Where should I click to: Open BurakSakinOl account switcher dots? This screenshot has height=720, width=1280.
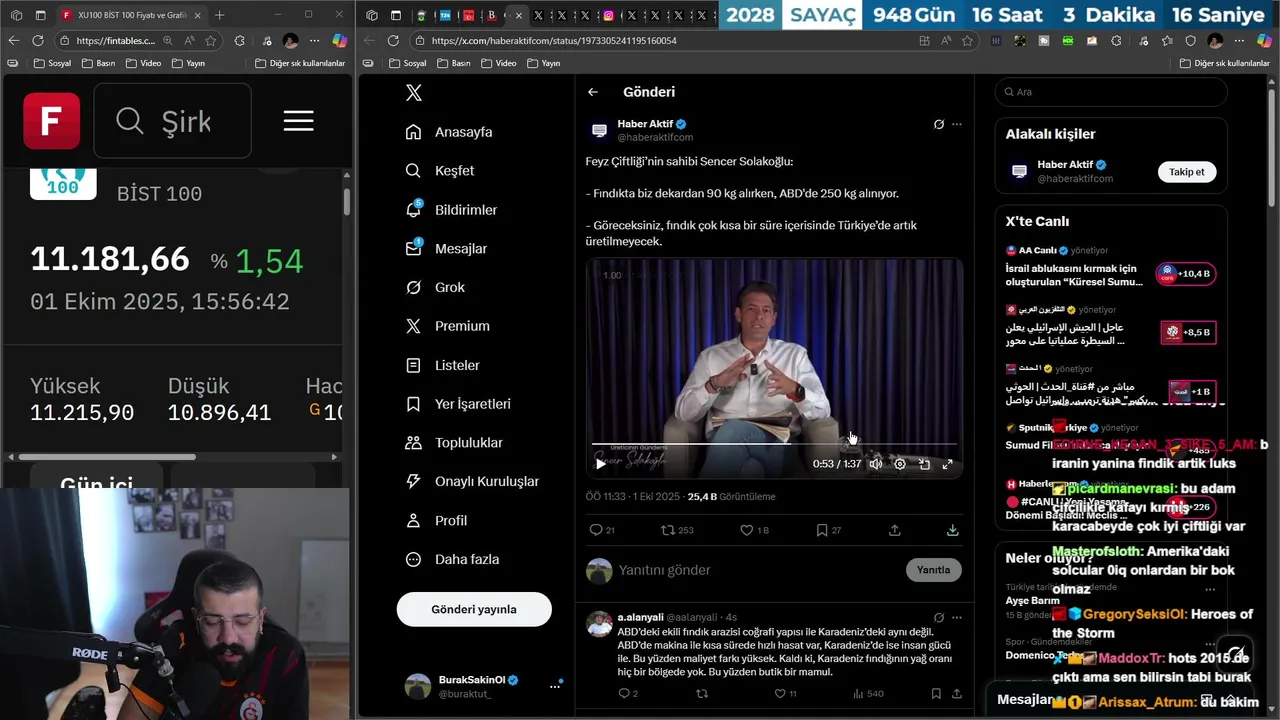point(554,686)
